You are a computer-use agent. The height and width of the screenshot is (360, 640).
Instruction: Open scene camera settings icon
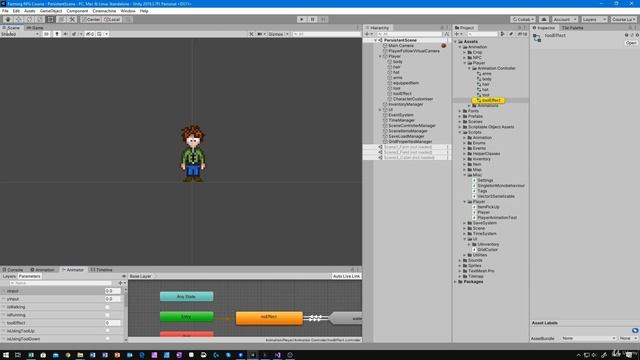pyautogui.click(x=260, y=34)
